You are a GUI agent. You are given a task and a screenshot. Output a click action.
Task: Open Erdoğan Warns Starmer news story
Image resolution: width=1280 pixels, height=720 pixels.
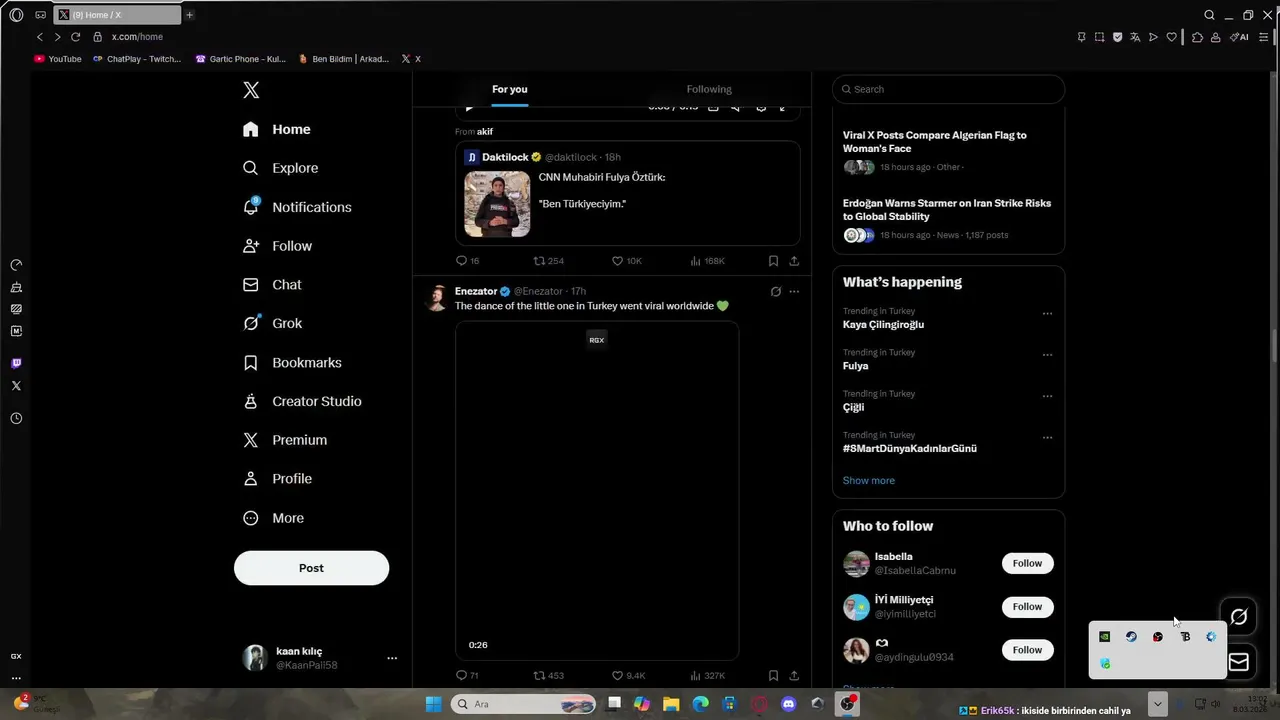pyautogui.click(x=948, y=219)
